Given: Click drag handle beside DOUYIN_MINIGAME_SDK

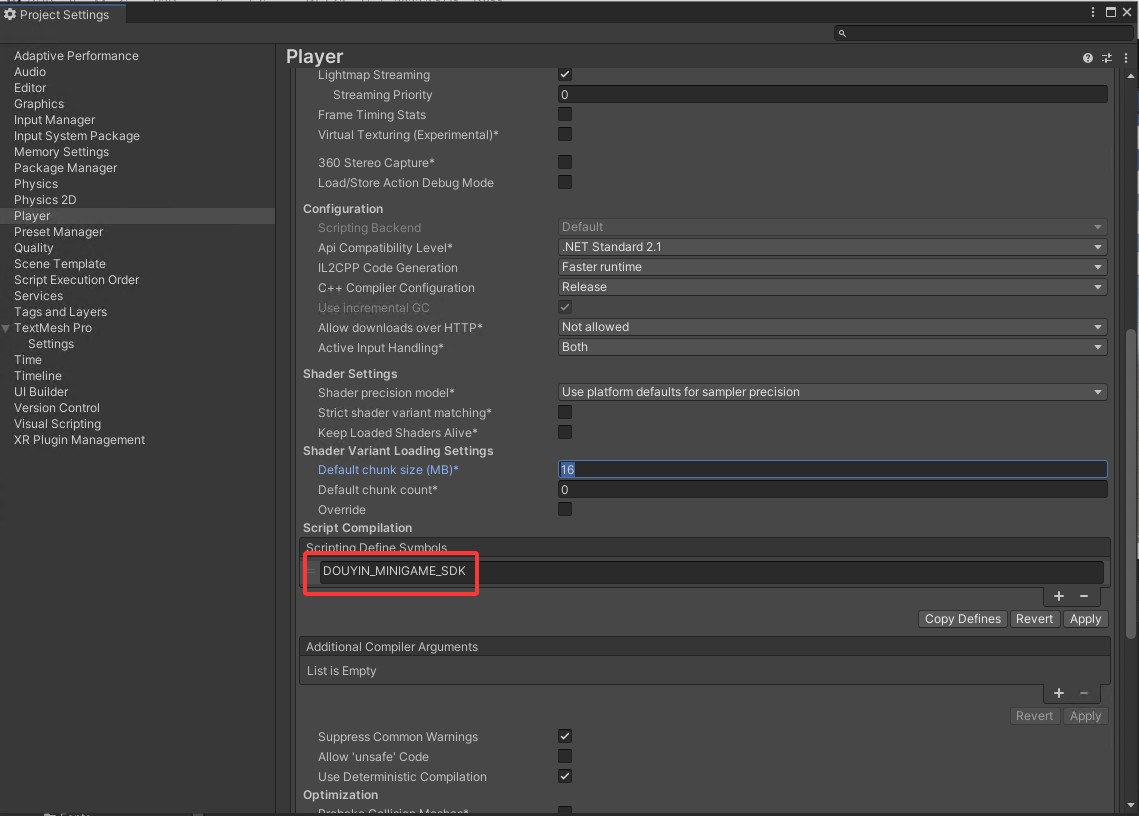Looking at the screenshot, I should pyautogui.click(x=311, y=570).
